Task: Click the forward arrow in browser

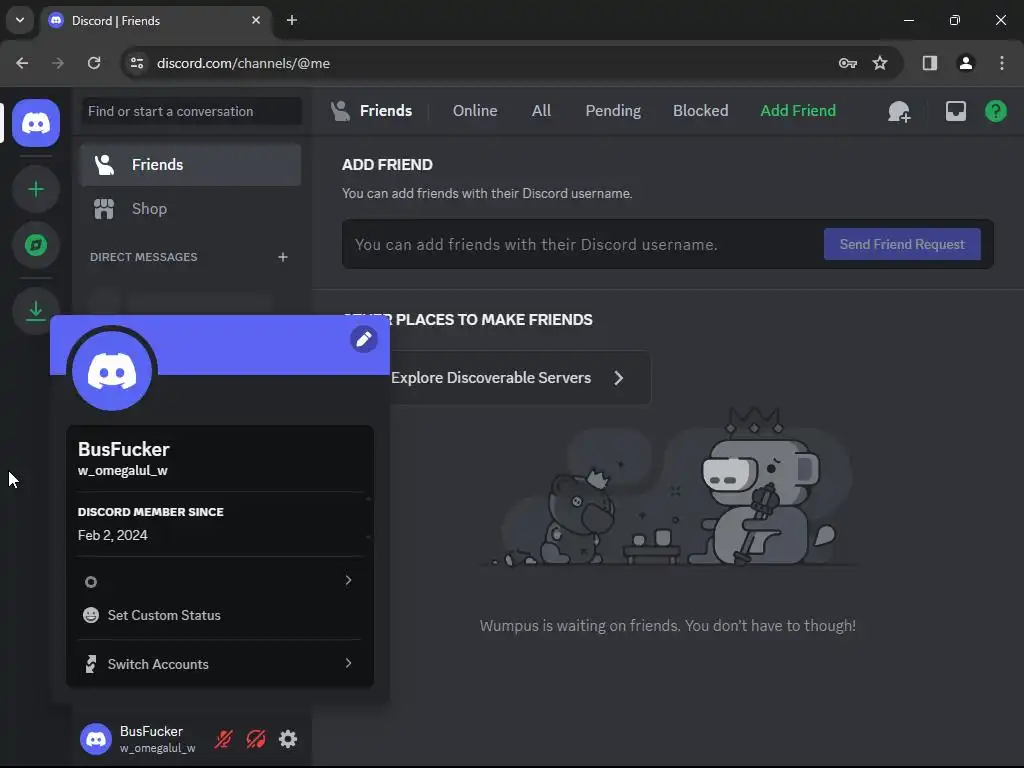Action: click(58, 63)
